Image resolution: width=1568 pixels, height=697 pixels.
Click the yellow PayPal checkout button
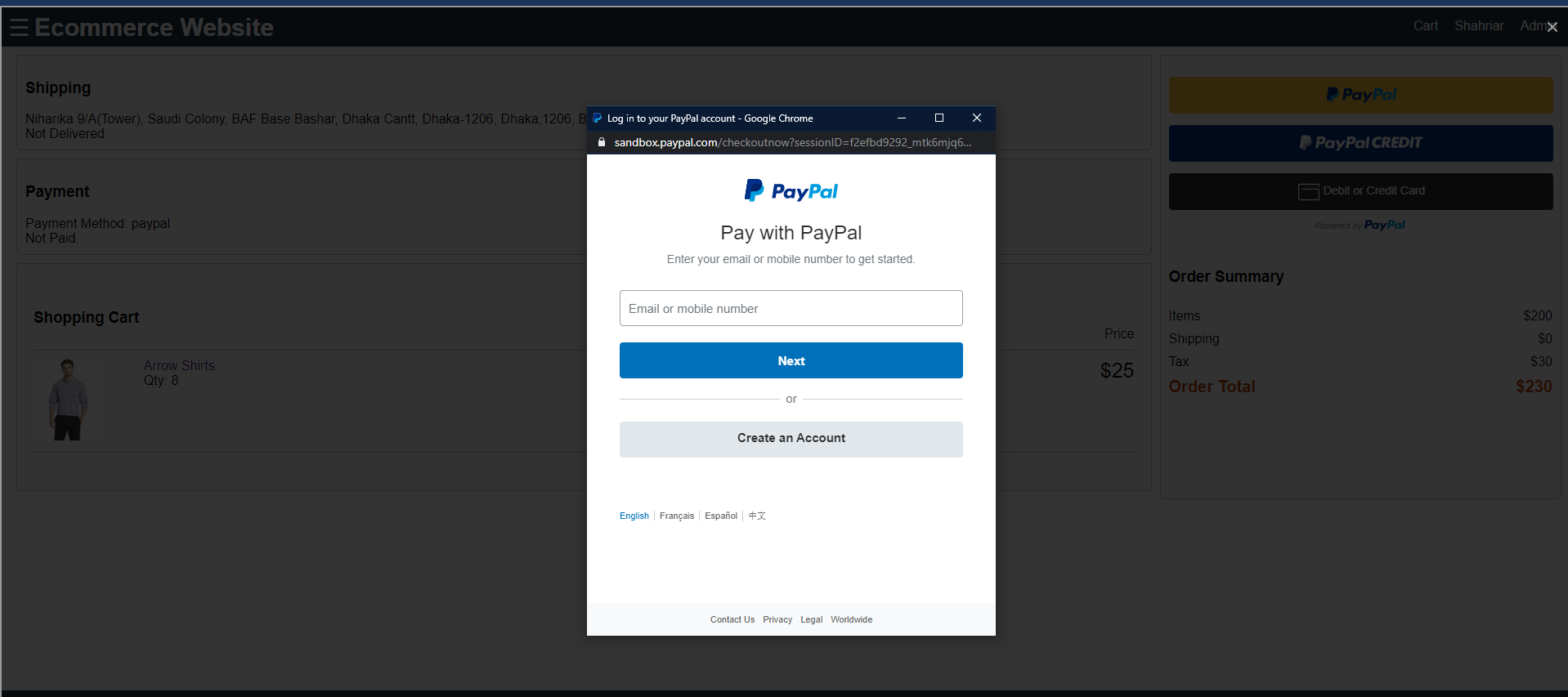1360,95
